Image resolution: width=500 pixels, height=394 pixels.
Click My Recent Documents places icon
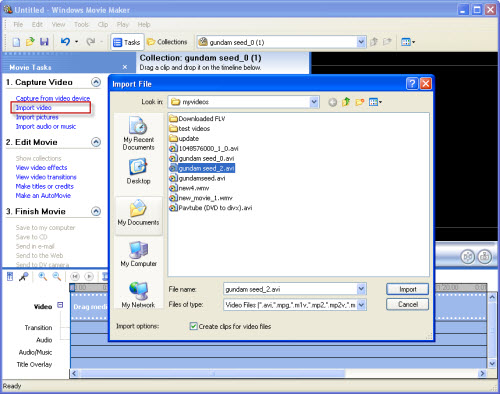(138, 133)
